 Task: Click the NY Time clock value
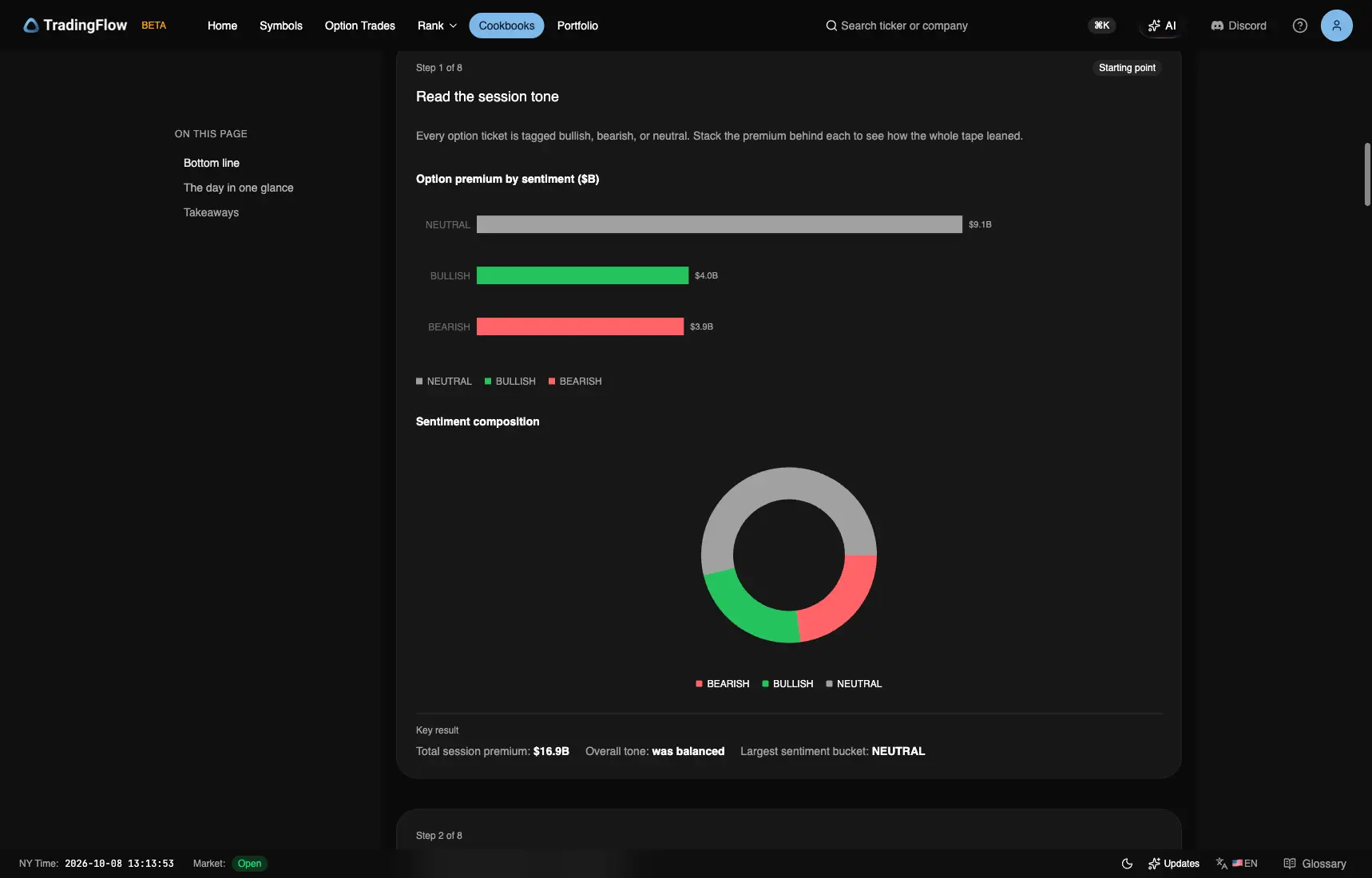tap(119, 864)
